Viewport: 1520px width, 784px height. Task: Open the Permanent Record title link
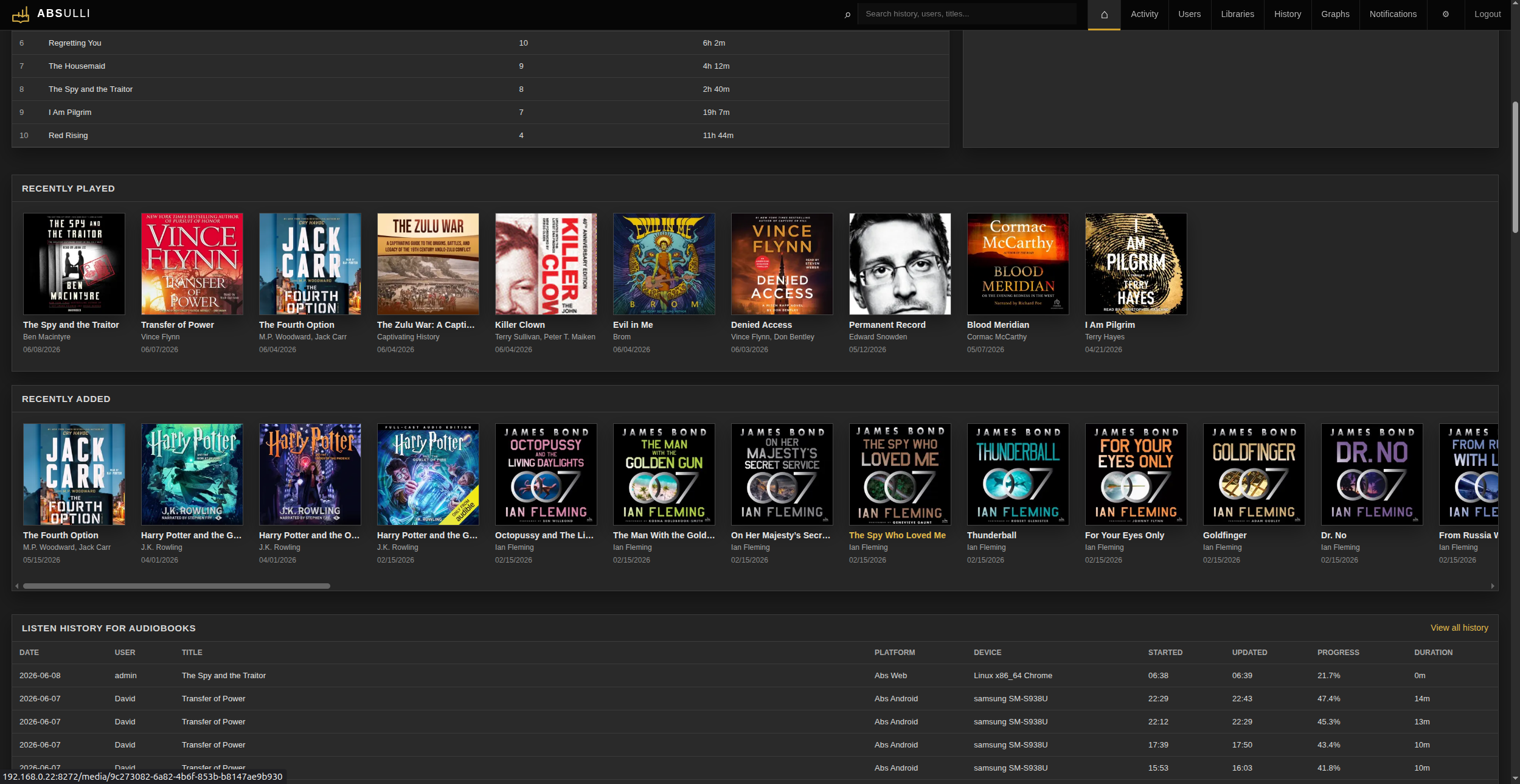pyautogui.click(x=887, y=325)
